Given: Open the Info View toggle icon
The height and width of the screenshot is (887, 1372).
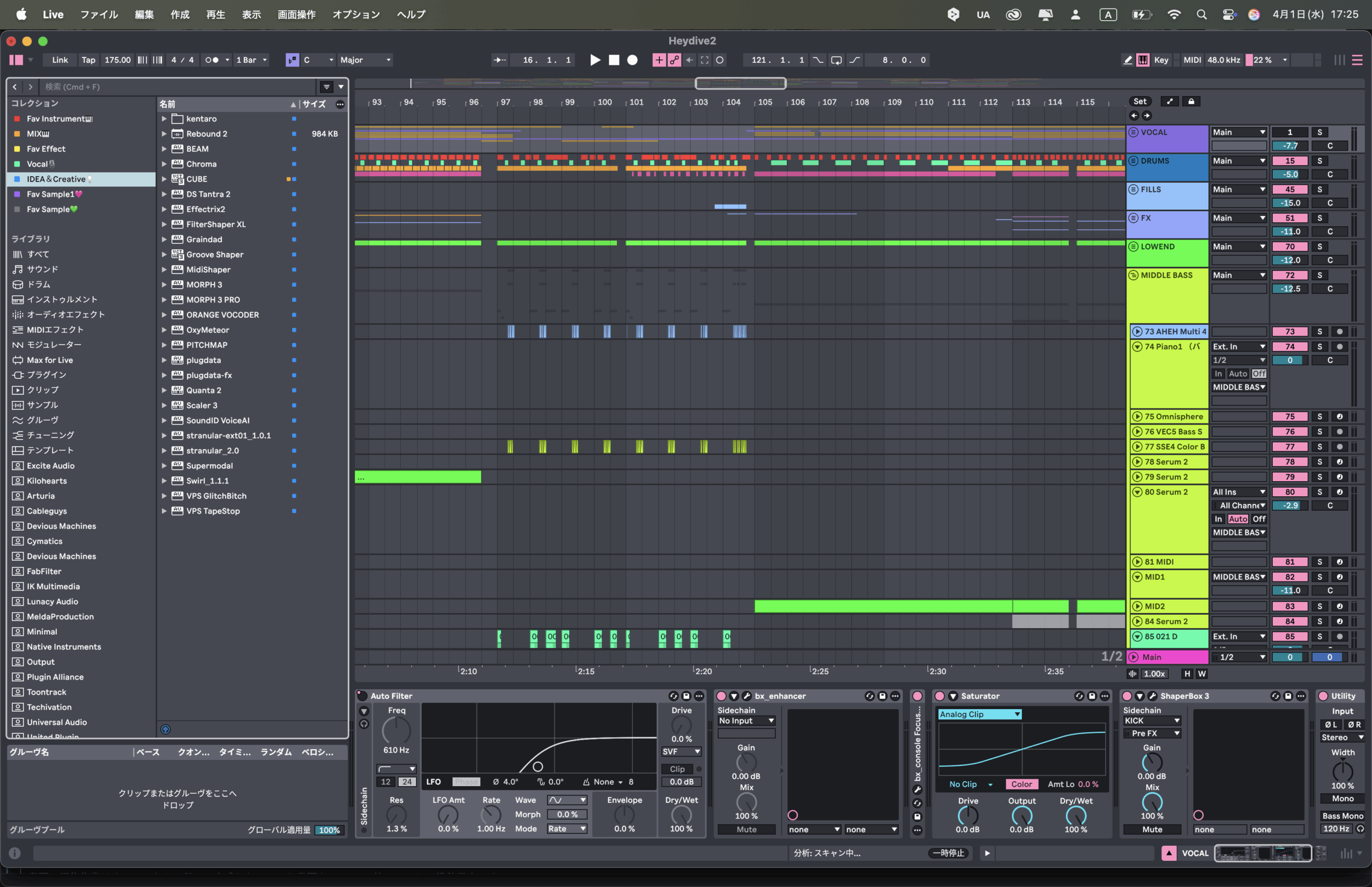Looking at the screenshot, I should (15, 853).
